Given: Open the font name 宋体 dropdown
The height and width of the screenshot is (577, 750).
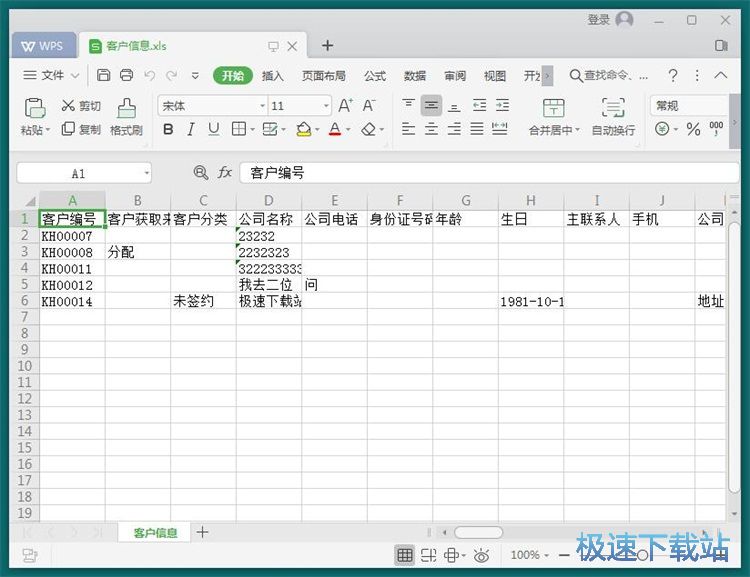Looking at the screenshot, I should pyautogui.click(x=263, y=106).
